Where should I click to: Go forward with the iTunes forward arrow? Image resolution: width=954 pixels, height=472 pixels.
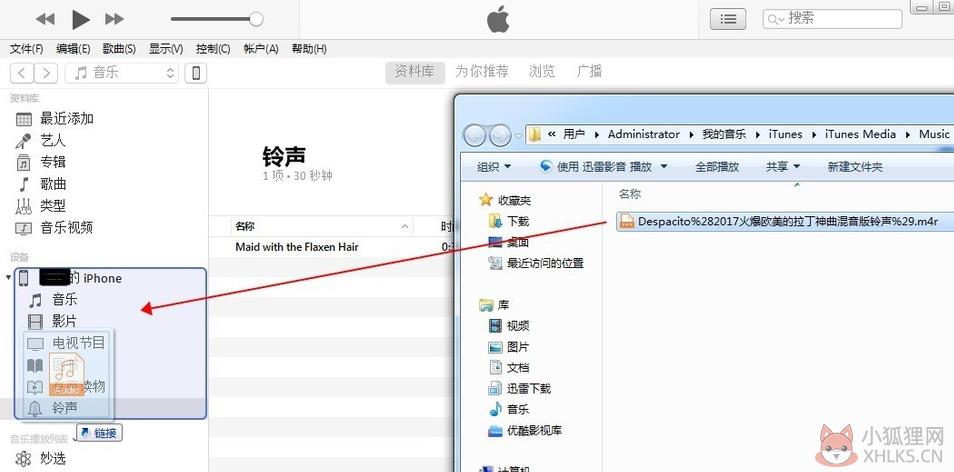tap(46, 73)
